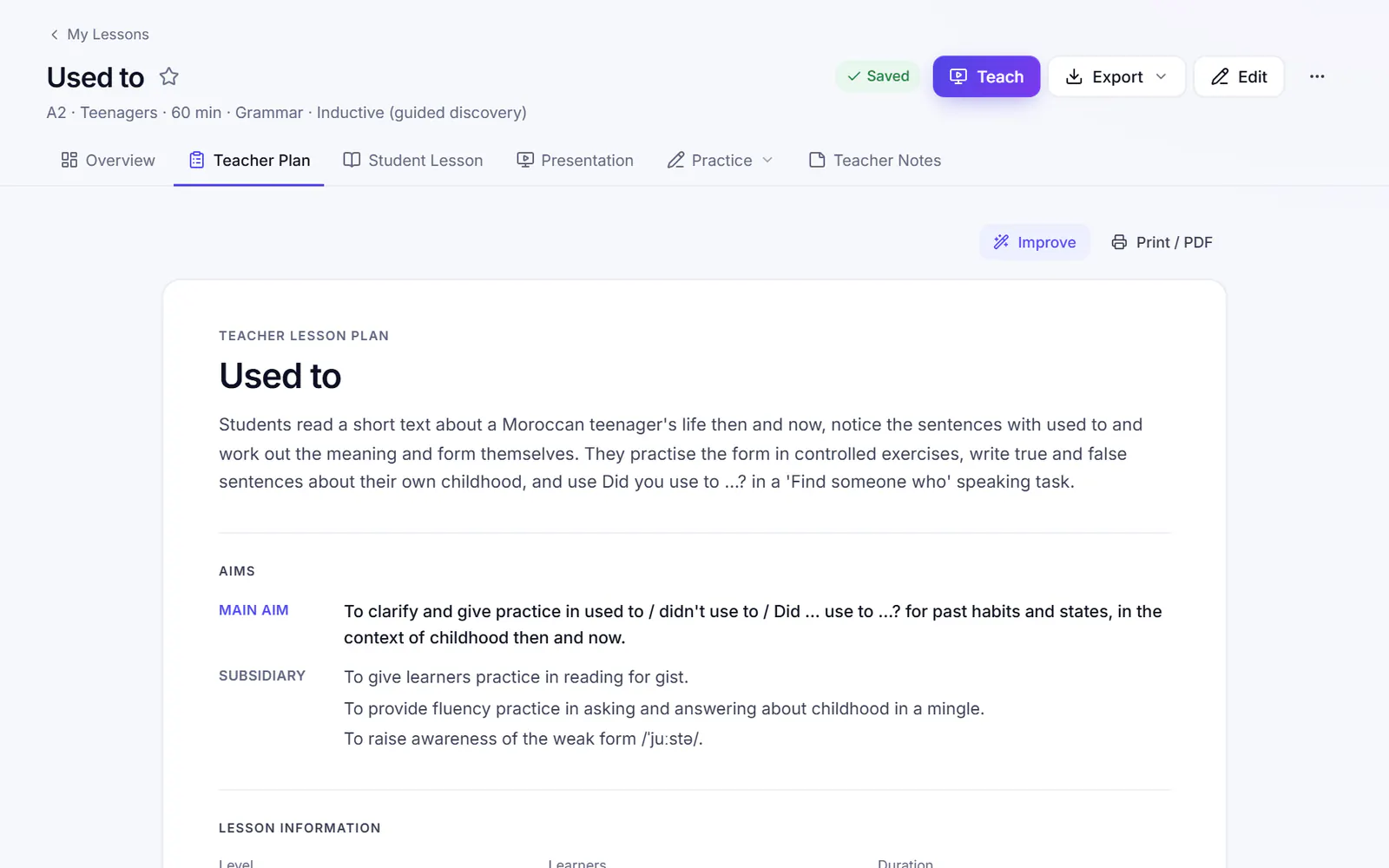Image resolution: width=1389 pixels, height=868 pixels.
Task: Click the 'SUBSIDIARY' label
Action: coord(262,675)
